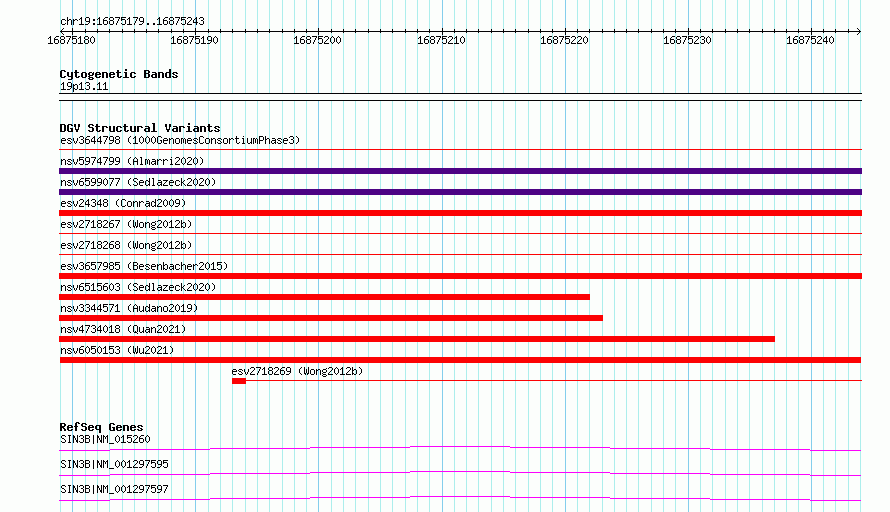Image resolution: width=890 pixels, height=512 pixels.
Task: Click the DGV Structural Variants track heading
Action: pos(140,128)
